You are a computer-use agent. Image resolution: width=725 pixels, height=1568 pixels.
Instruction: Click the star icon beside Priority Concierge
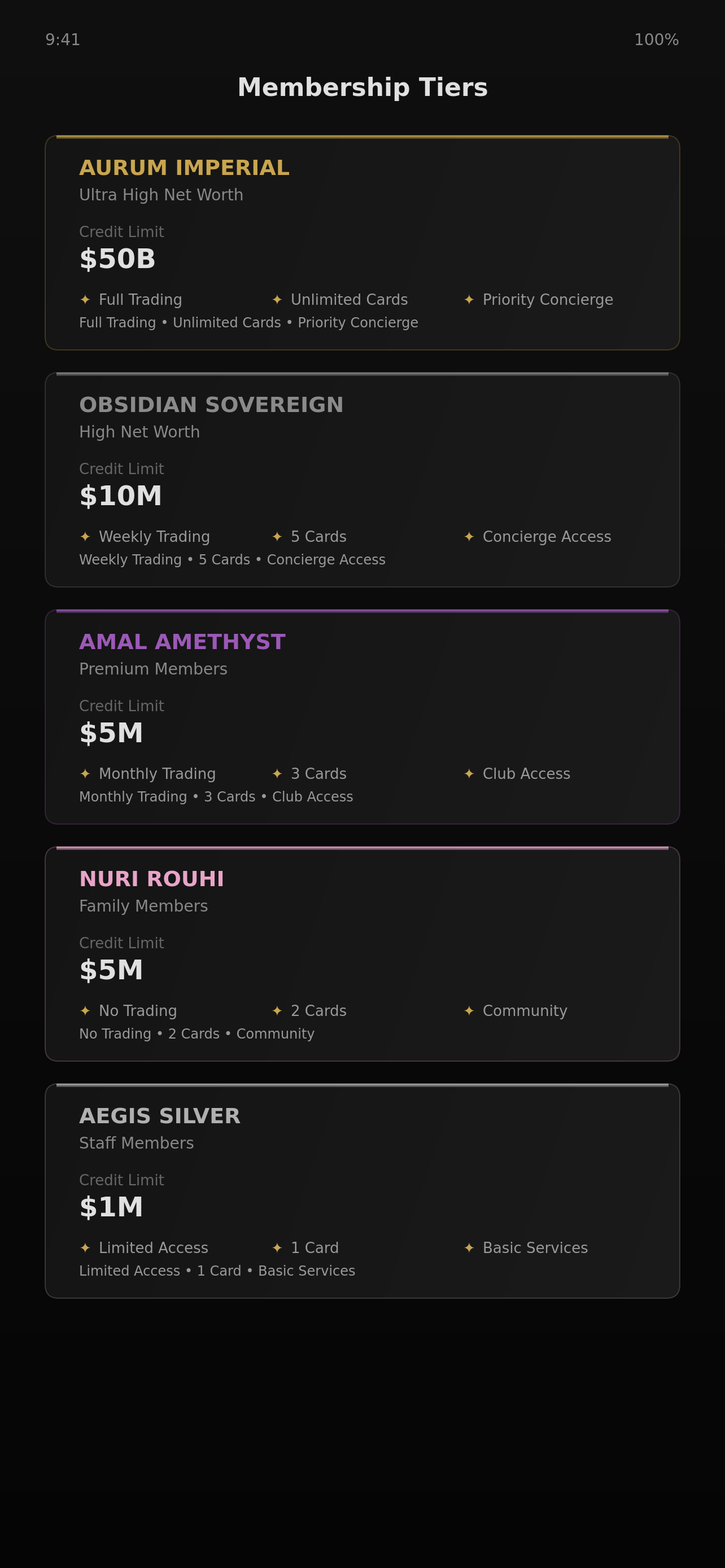point(469,300)
